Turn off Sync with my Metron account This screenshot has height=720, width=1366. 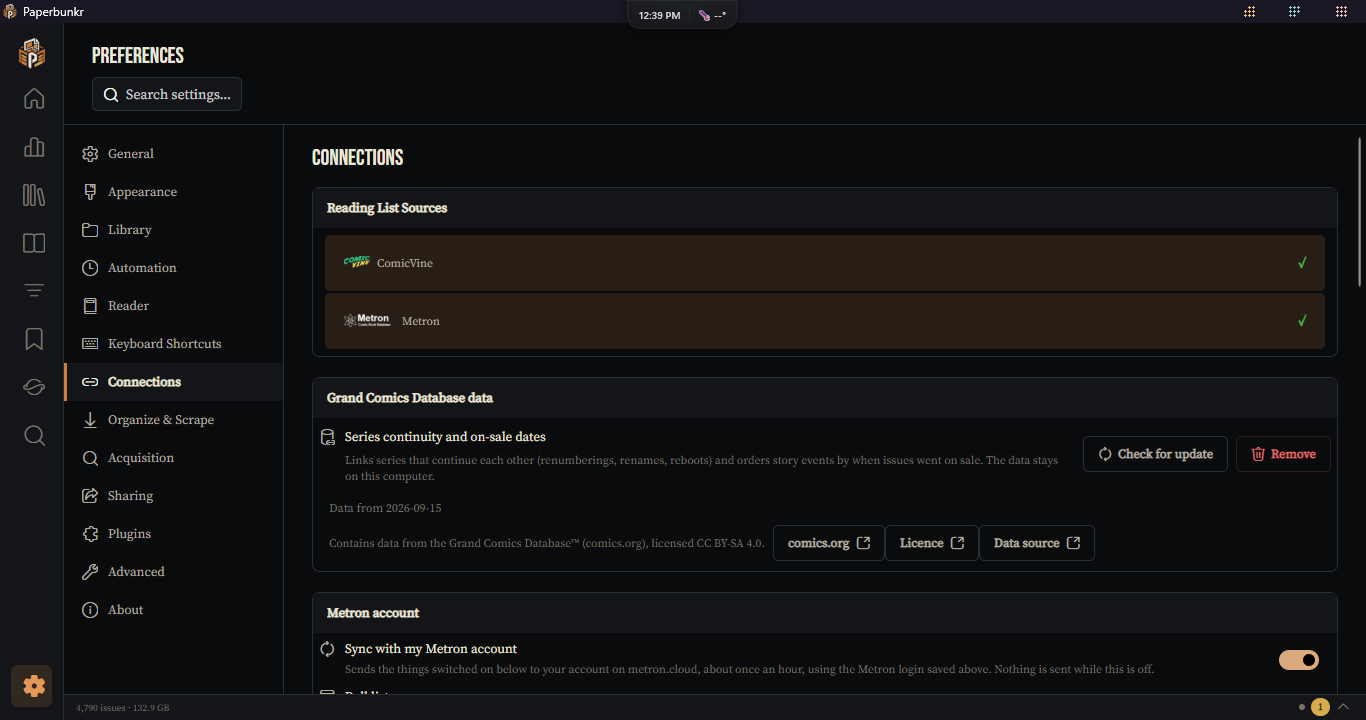[x=1299, y=660]
